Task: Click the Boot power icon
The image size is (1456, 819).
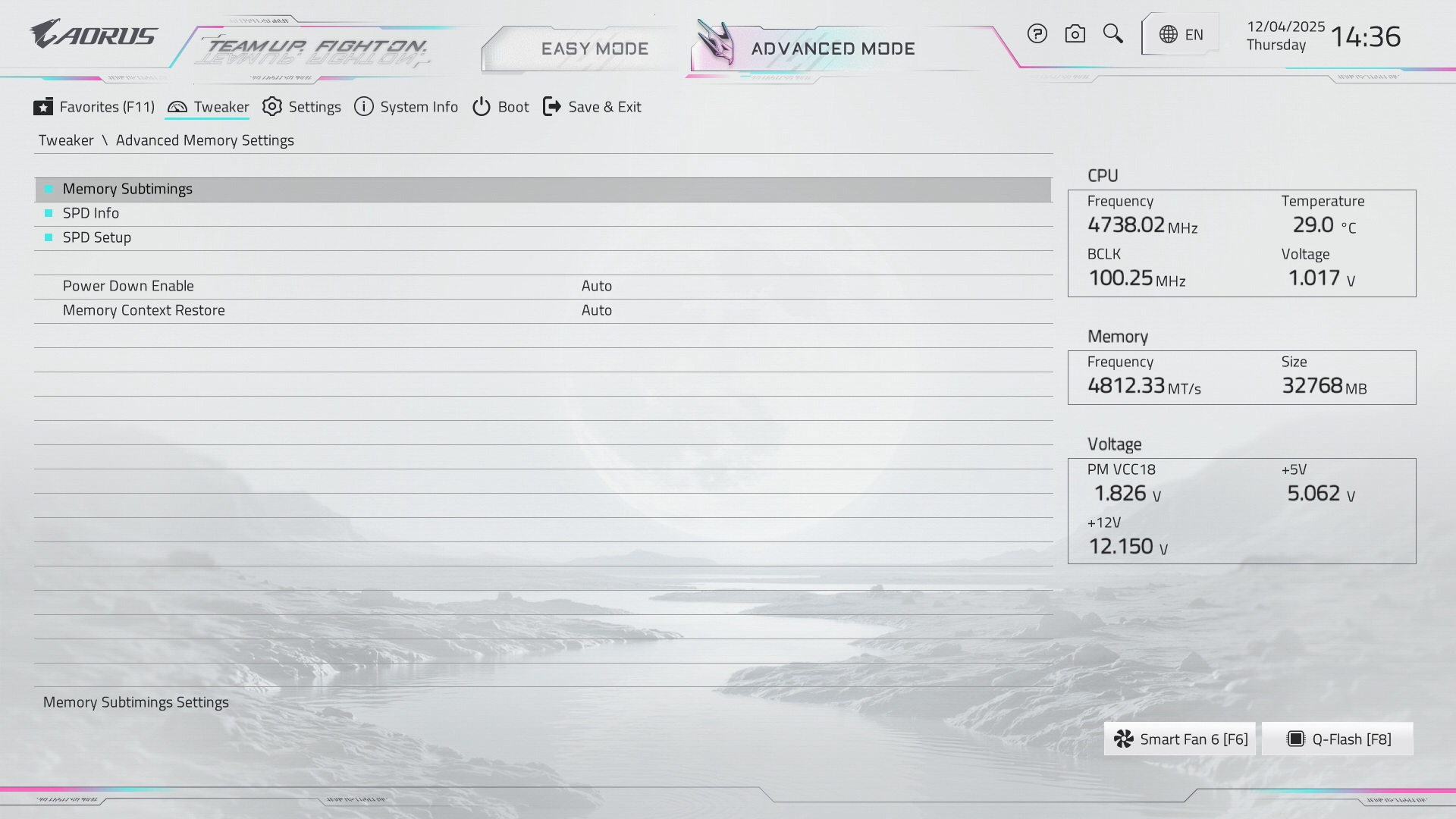Action: tap(482, 107)
